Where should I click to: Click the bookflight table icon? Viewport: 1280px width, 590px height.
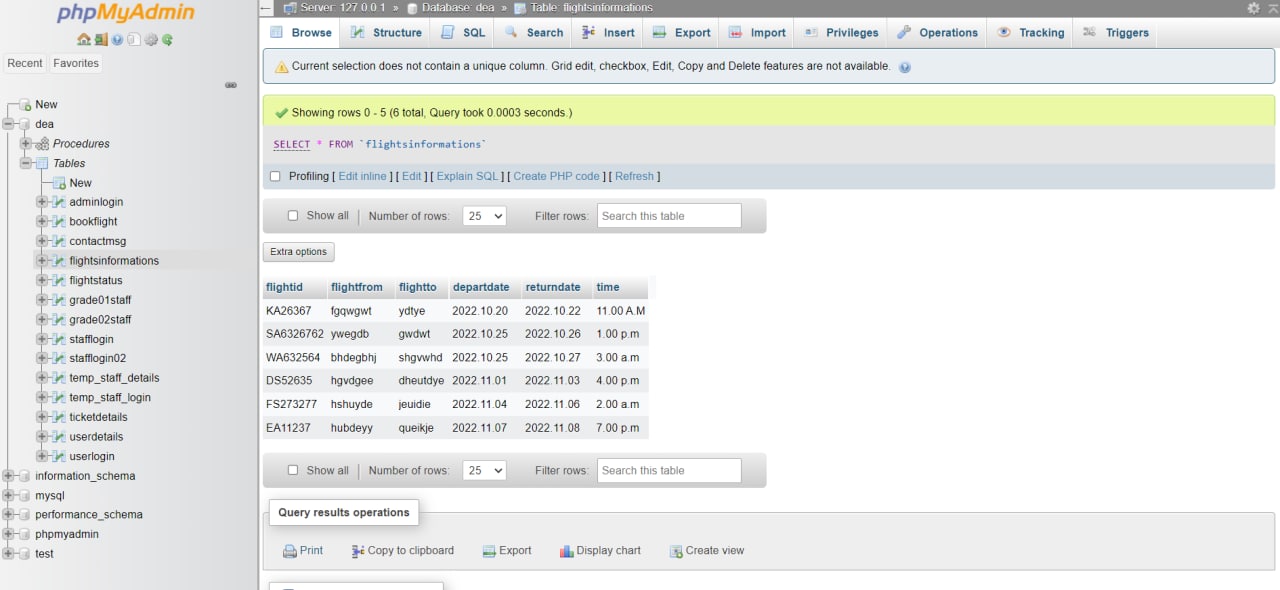59,222
